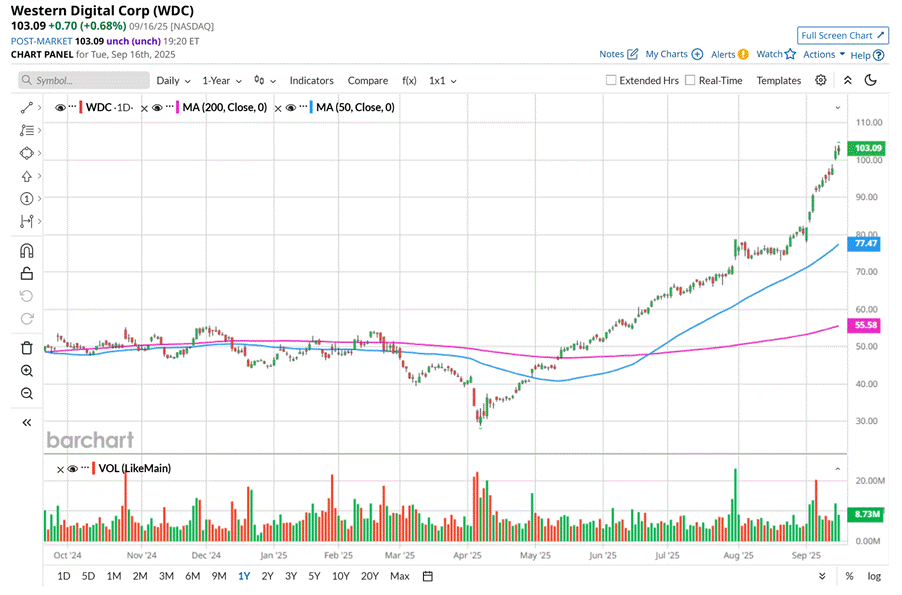This screenshot has width=902, height=595.
Task: Zoom out with the magnifier minus icon
Action: 26,394
